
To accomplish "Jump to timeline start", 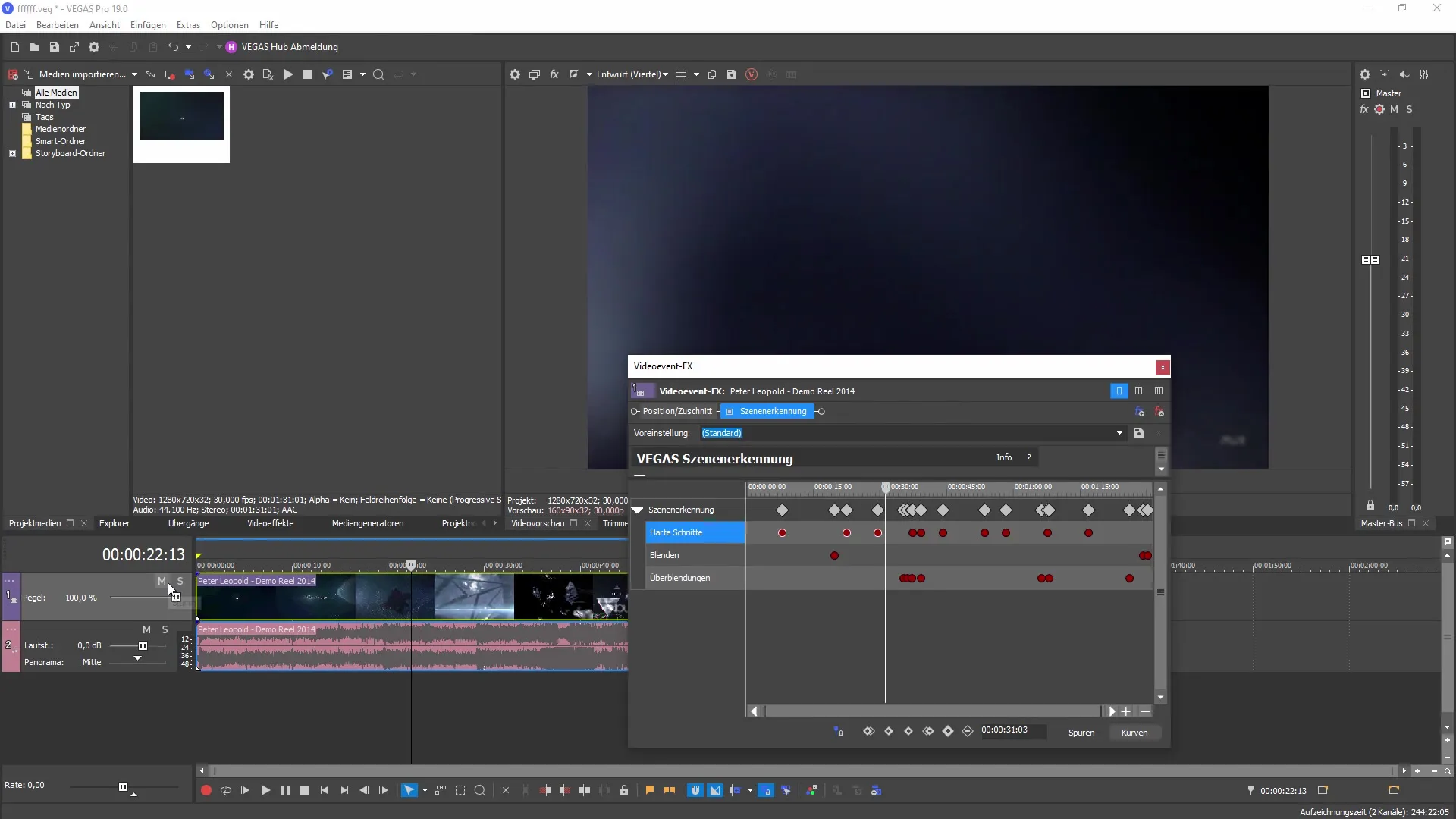I will pos(325,790).
